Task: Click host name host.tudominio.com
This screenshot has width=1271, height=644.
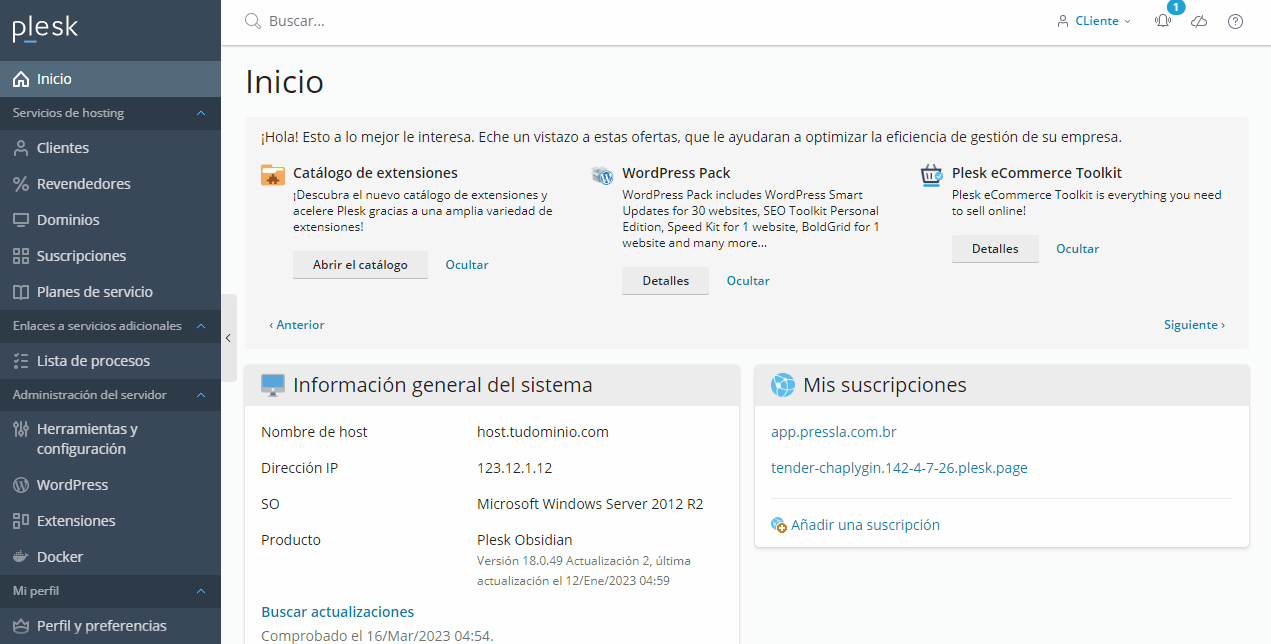Action: tap(543, 432)
